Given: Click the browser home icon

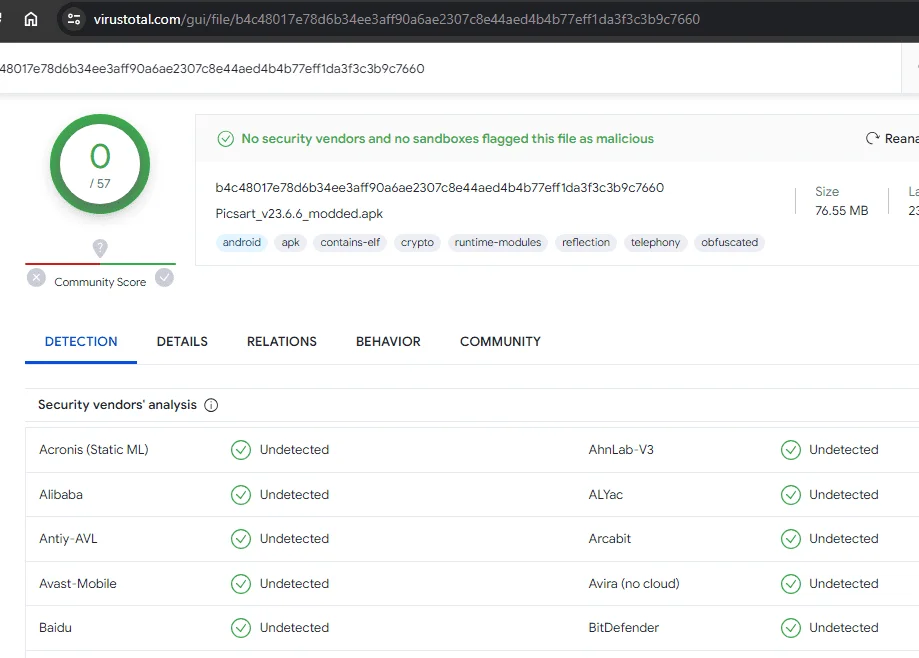Looking at the screenshot, I should tap(31, 19).
